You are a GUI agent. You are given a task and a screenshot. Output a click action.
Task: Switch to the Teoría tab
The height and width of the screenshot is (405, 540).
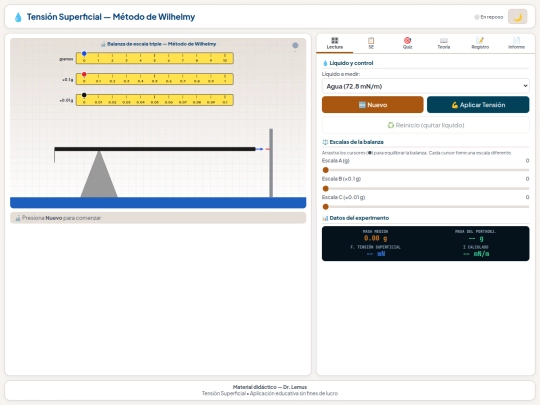click(444, 43)
